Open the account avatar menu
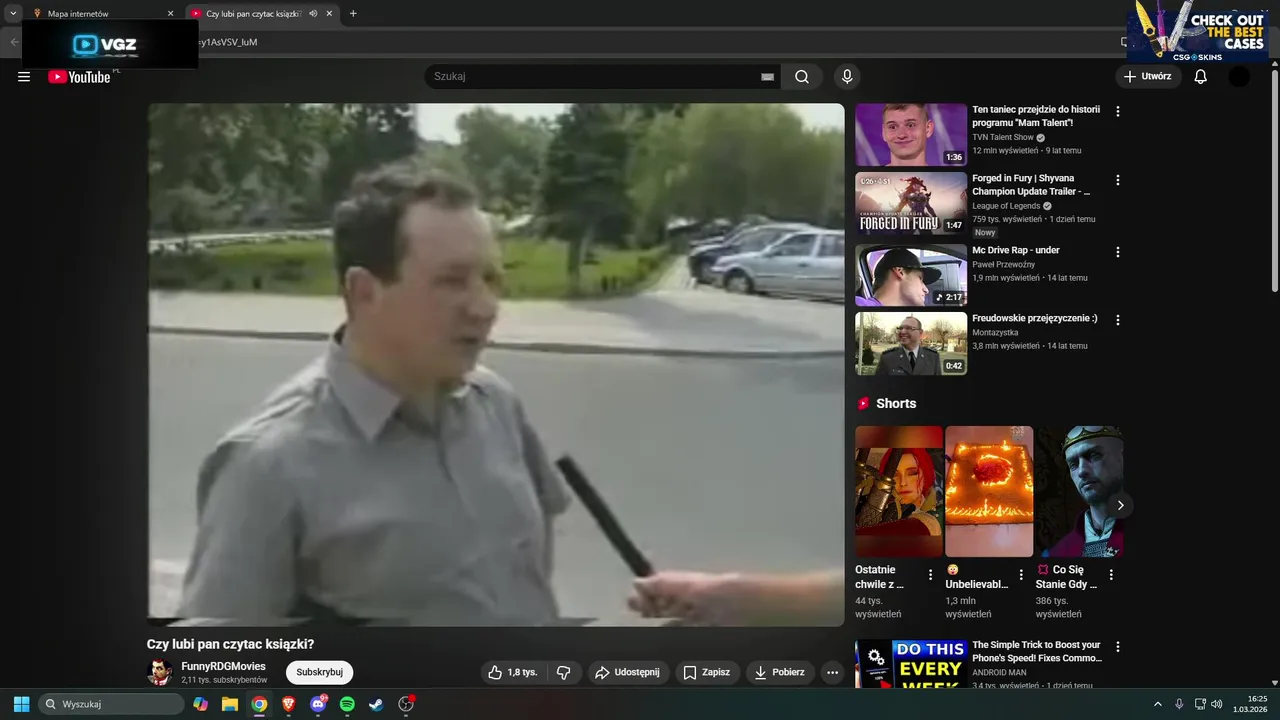Viewport: 1280px width, 720px height. pyautogui.click(x=1239, y=77)
